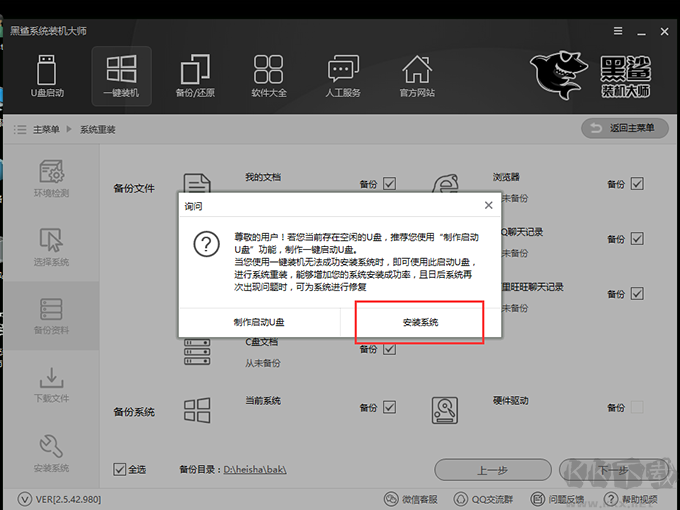This screenshot has height=510, width=680.
Task: Select the 环境检测 step in the sidebar
Action: pos(51,178)
